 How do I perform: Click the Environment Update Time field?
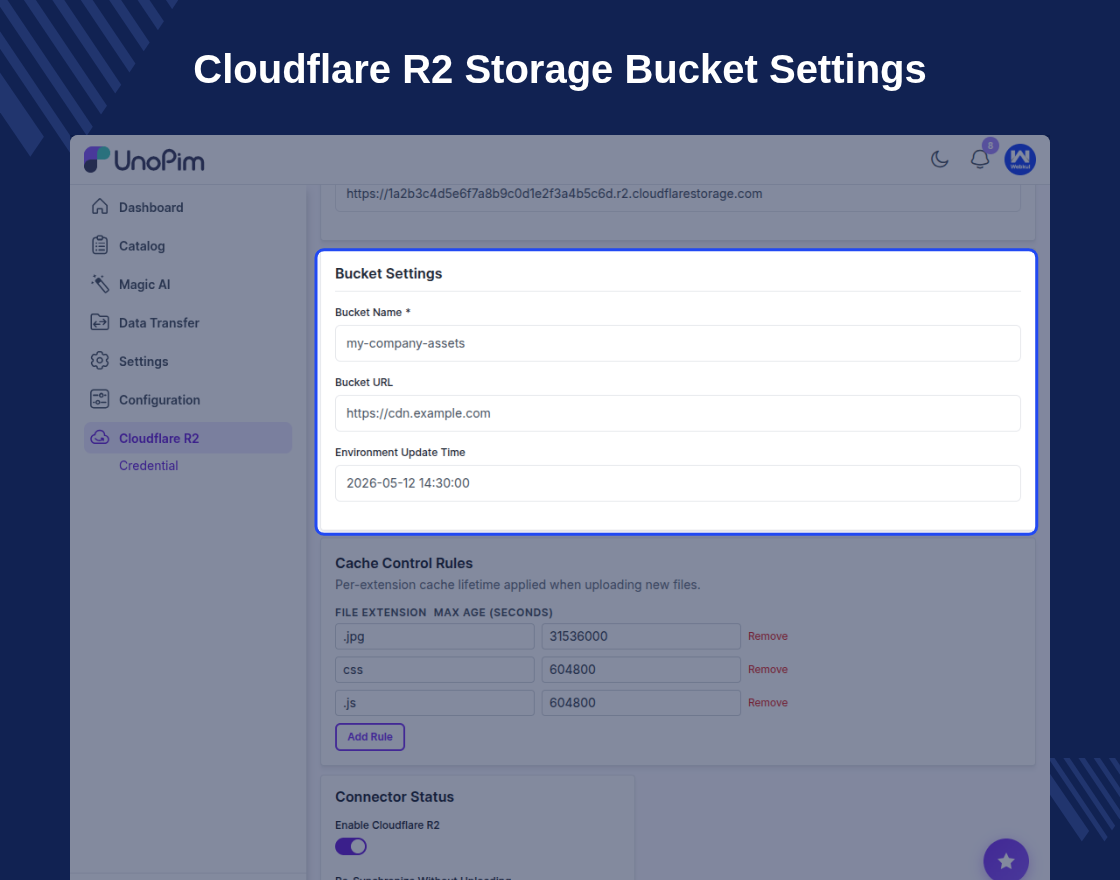pyautogui.click(x=678, y=484)
